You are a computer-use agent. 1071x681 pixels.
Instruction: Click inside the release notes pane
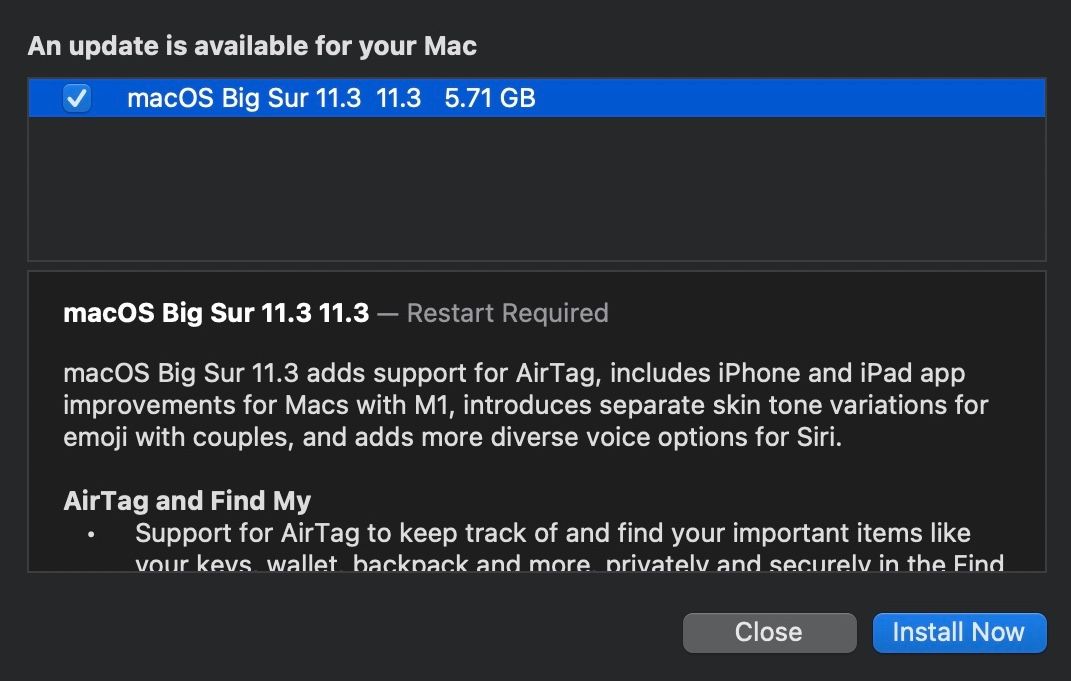point(537,420)
